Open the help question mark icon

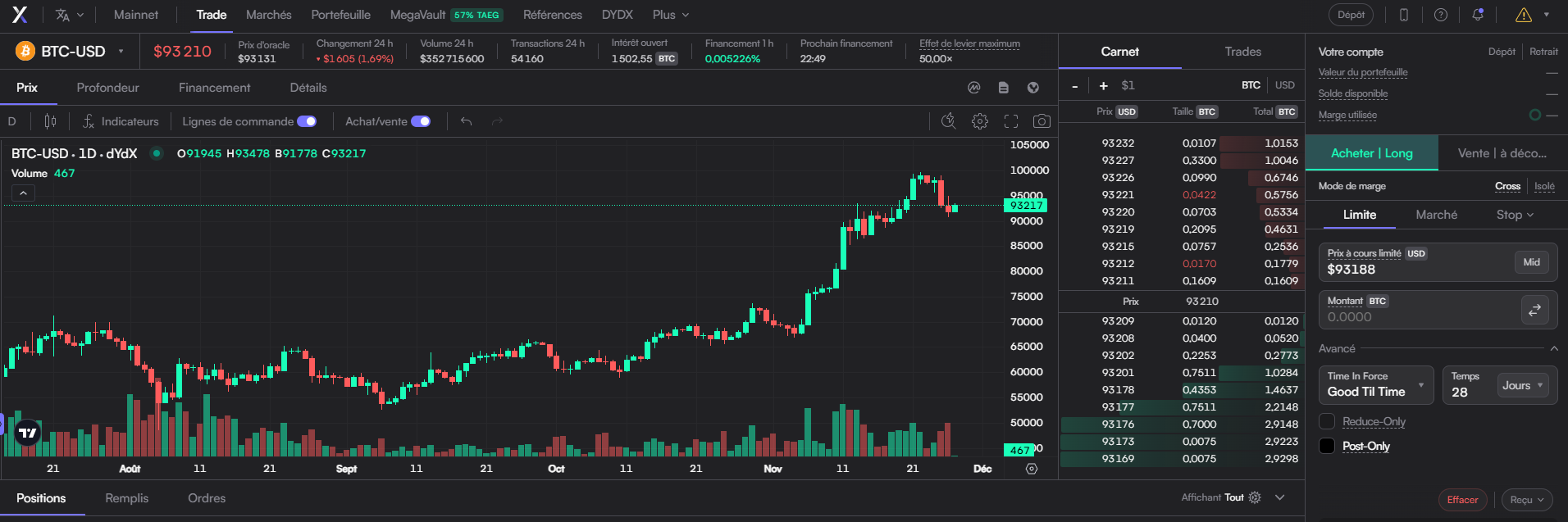point(1441,15)
